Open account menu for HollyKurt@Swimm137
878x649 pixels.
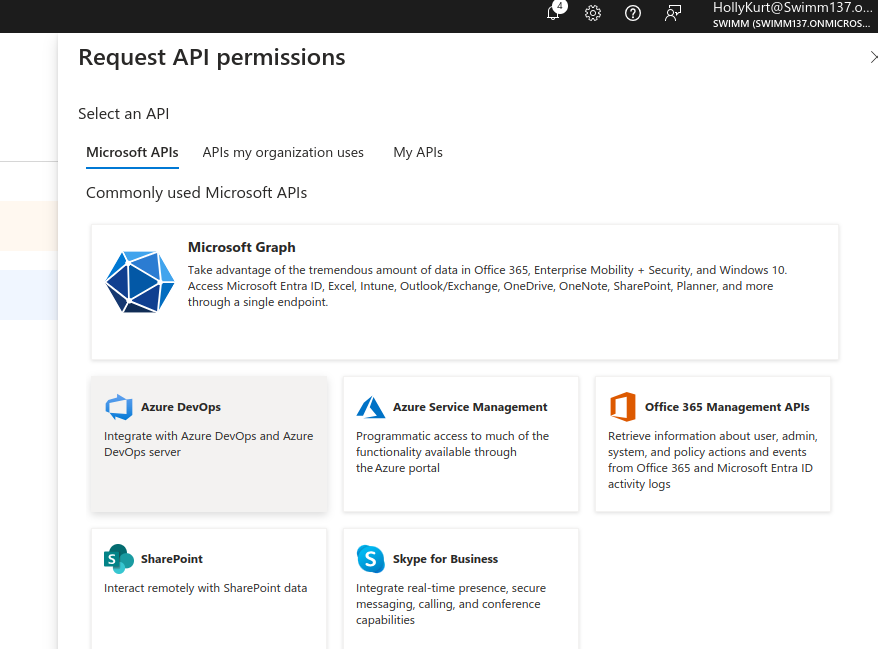coord(792,15)
